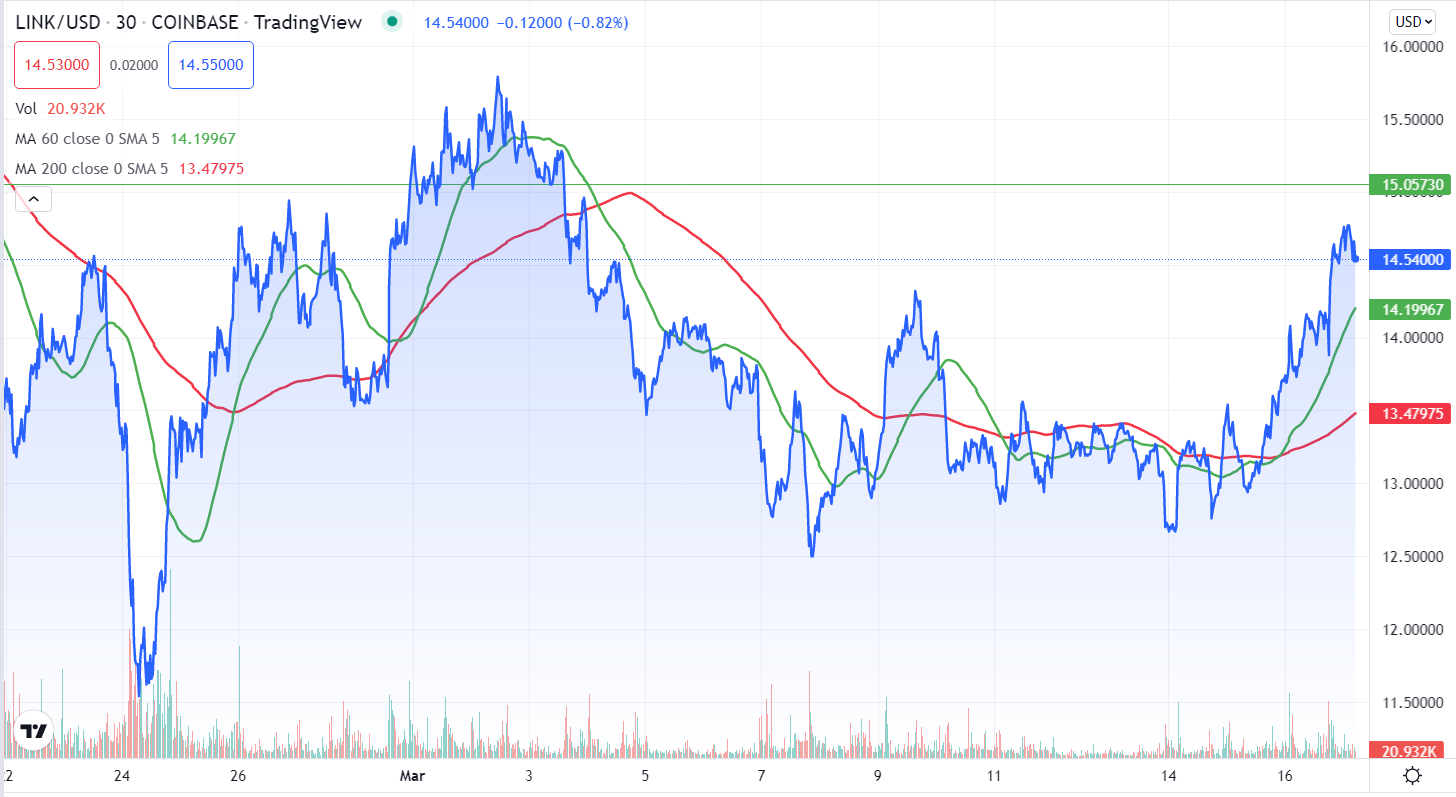Click the red 14.53000 sell price button
The width and height of the screenshot is (1456, 797).
[x=57, y=65]
